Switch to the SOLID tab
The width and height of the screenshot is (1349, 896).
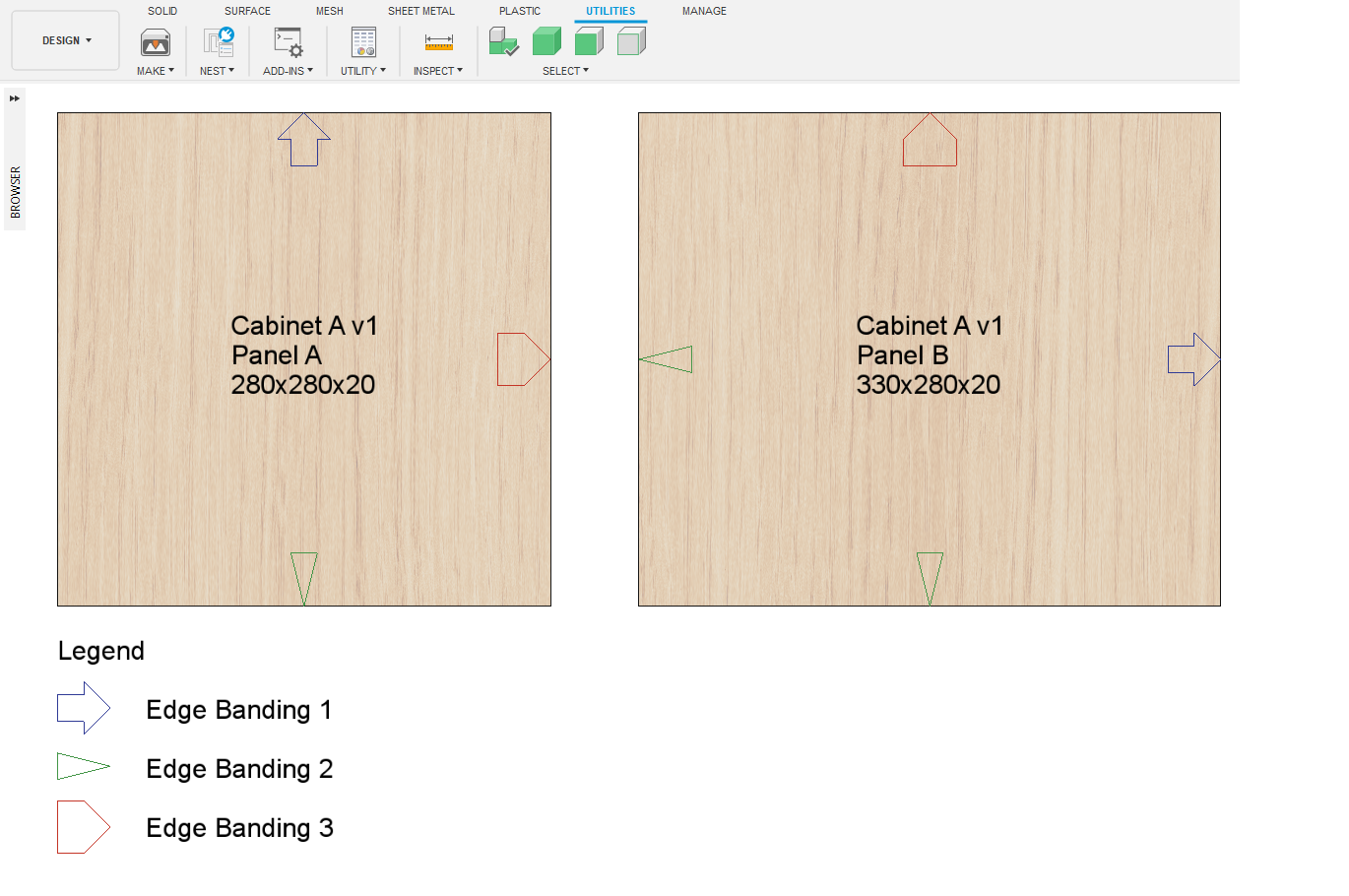(x=162, y=11)
